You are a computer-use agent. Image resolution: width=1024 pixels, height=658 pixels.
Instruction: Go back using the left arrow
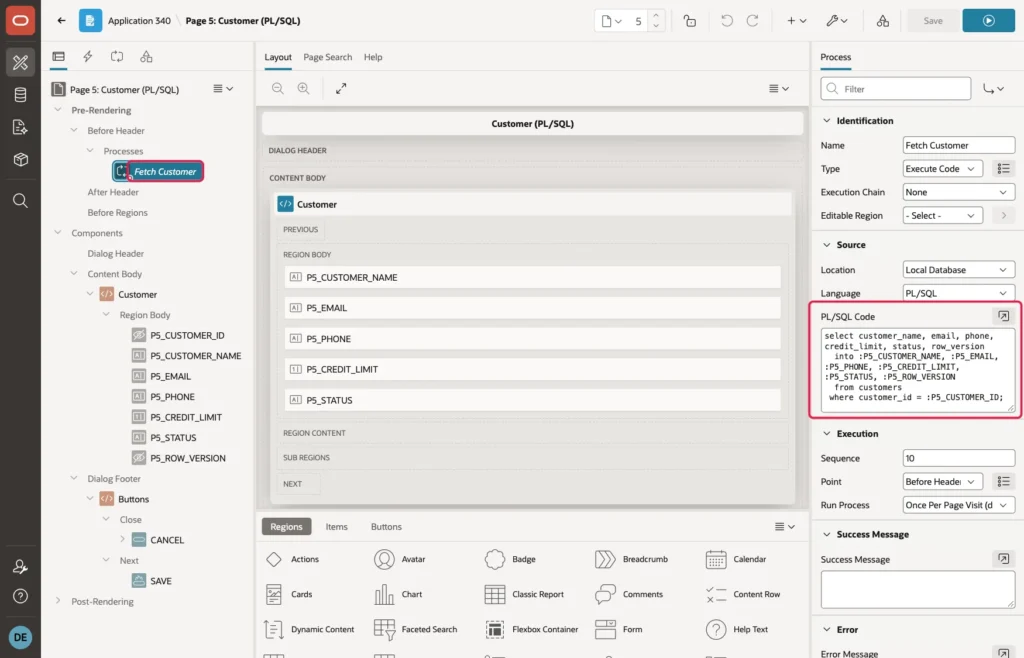coord(61,20)
